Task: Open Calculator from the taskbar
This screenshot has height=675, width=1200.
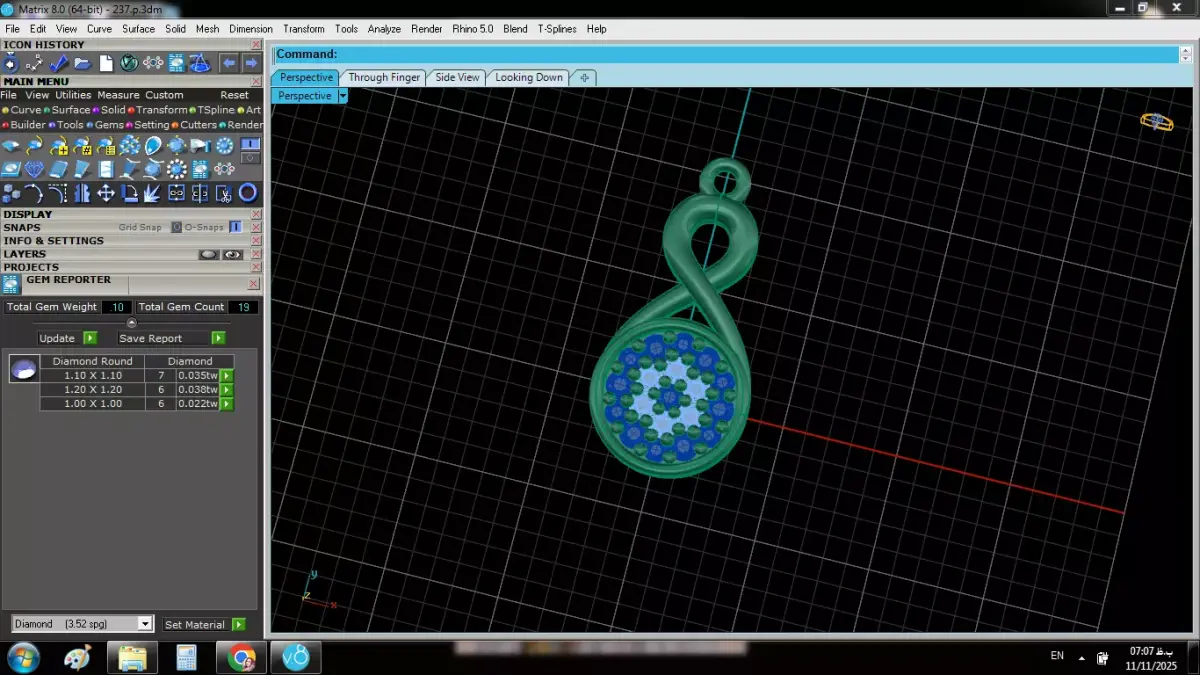Action: 186,658
